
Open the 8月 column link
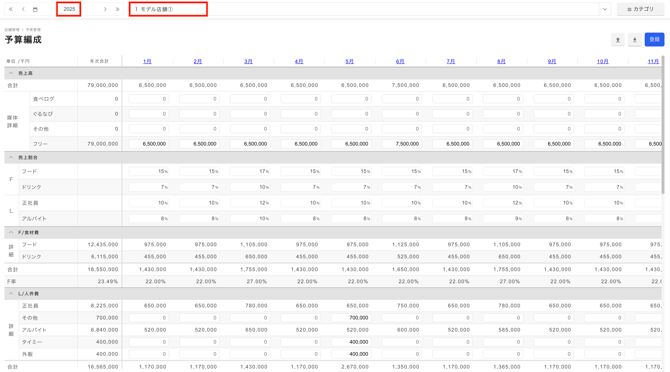(501, 62)
